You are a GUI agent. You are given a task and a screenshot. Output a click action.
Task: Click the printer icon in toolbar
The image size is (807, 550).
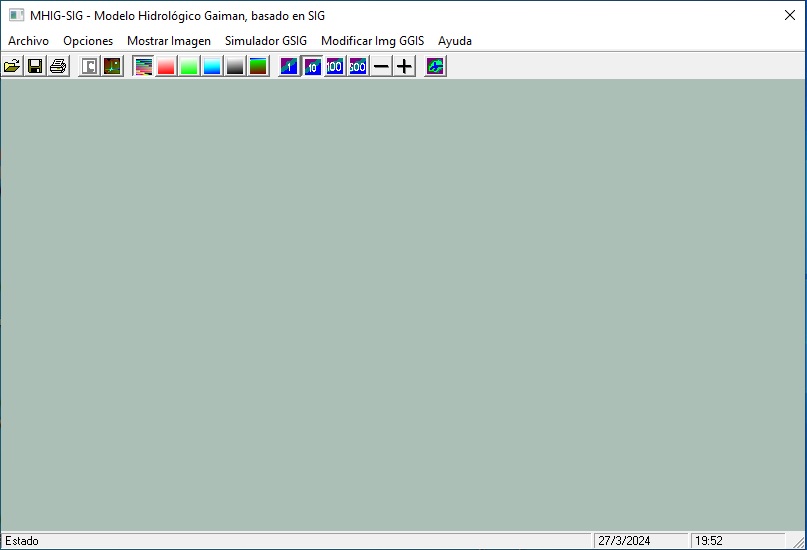[x=58, y=66]
